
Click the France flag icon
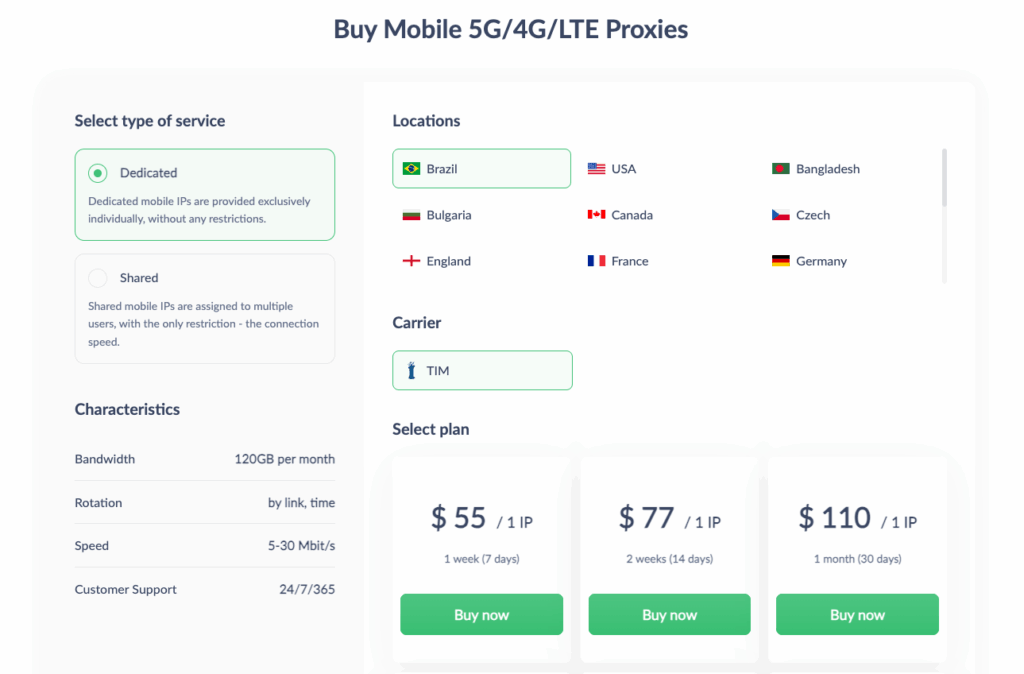pos(596,261)
